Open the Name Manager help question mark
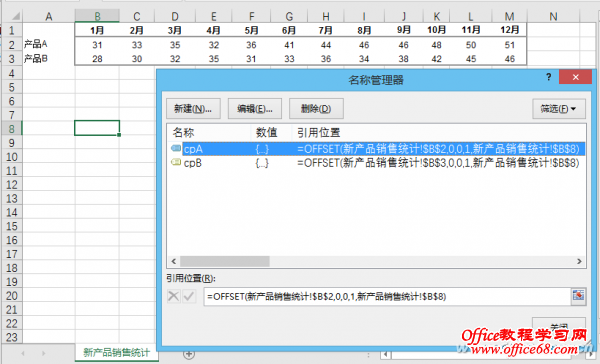Viewport: 600px width, 364px height. 549,77
